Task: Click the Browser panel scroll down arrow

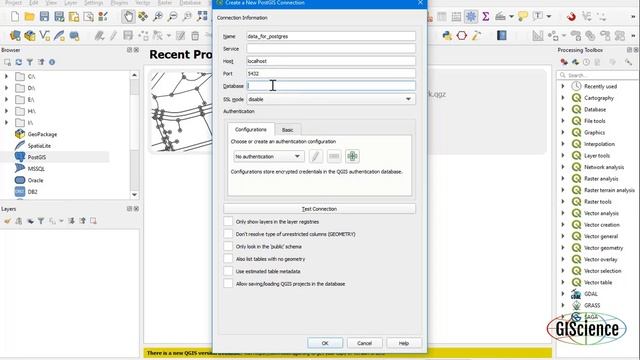Action: [134, 195]
